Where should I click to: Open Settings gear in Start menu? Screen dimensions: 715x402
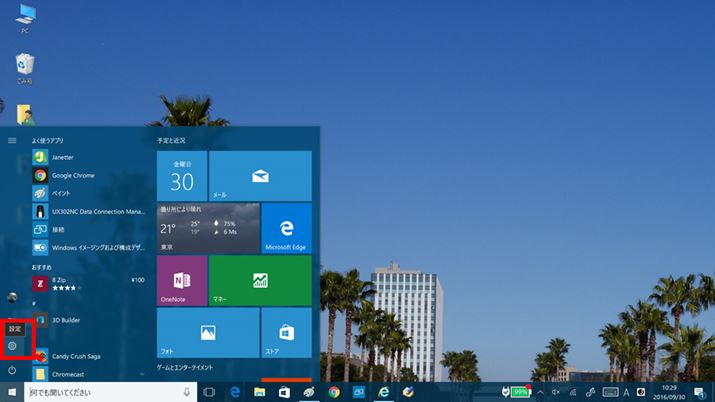click(12, 346)
